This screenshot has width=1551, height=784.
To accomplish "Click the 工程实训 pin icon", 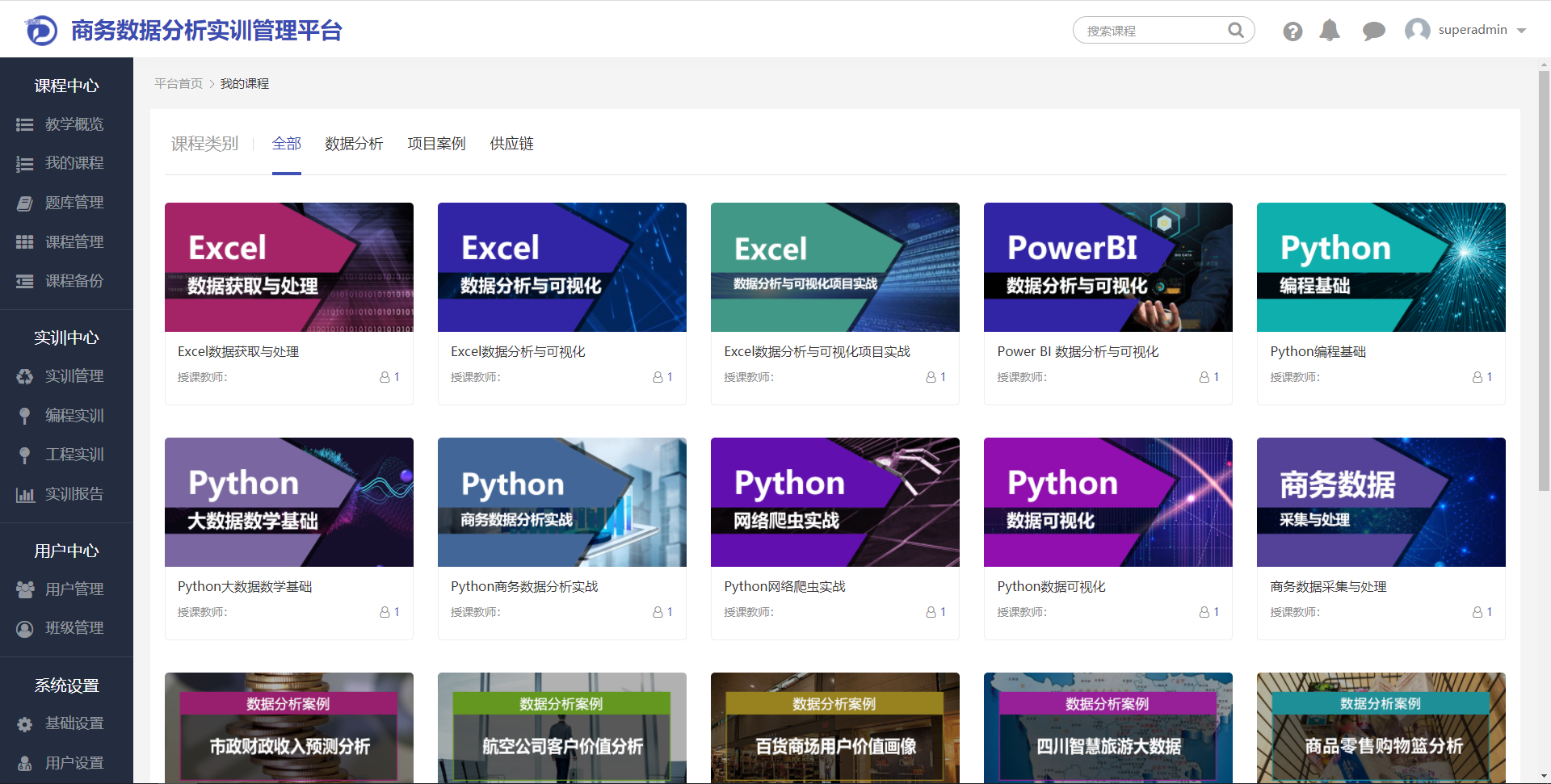I will (25, 455).
